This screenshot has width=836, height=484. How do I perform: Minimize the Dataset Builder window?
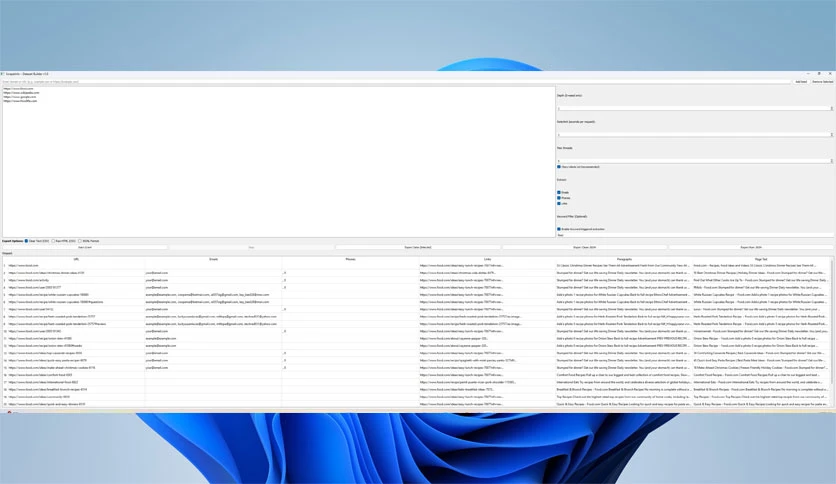tap(808, 74)
